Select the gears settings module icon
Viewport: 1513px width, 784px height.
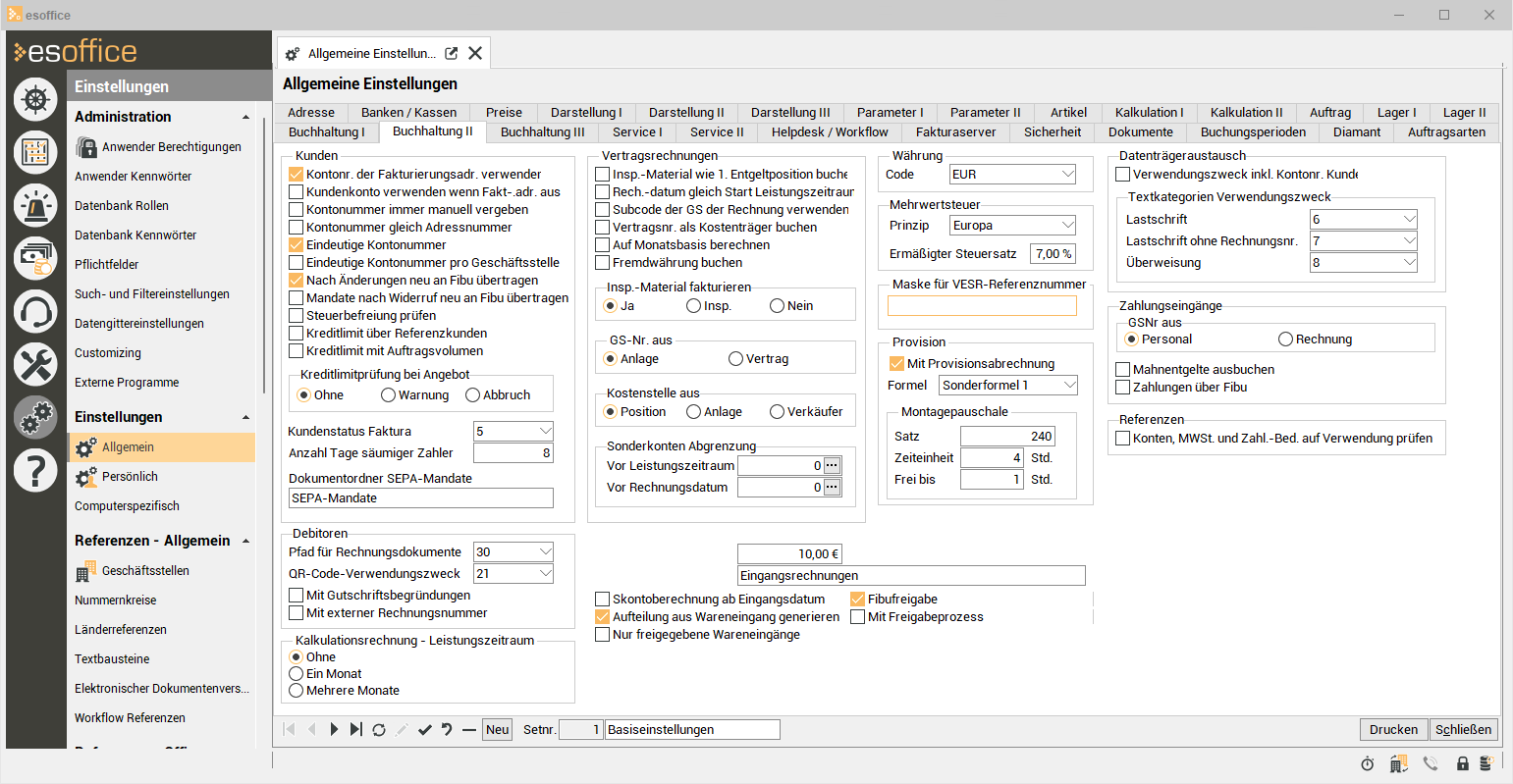click(35, 417)
